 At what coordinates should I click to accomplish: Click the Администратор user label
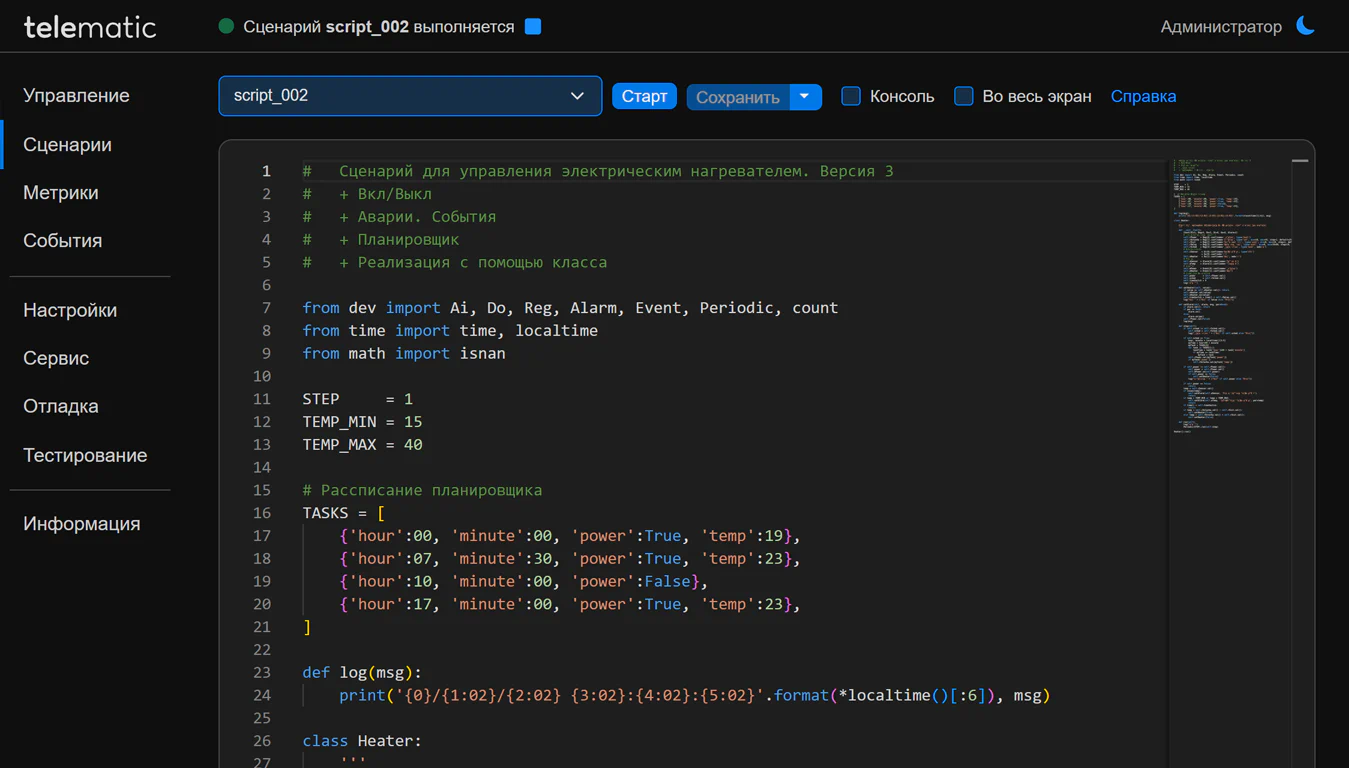coord(1221,27)
